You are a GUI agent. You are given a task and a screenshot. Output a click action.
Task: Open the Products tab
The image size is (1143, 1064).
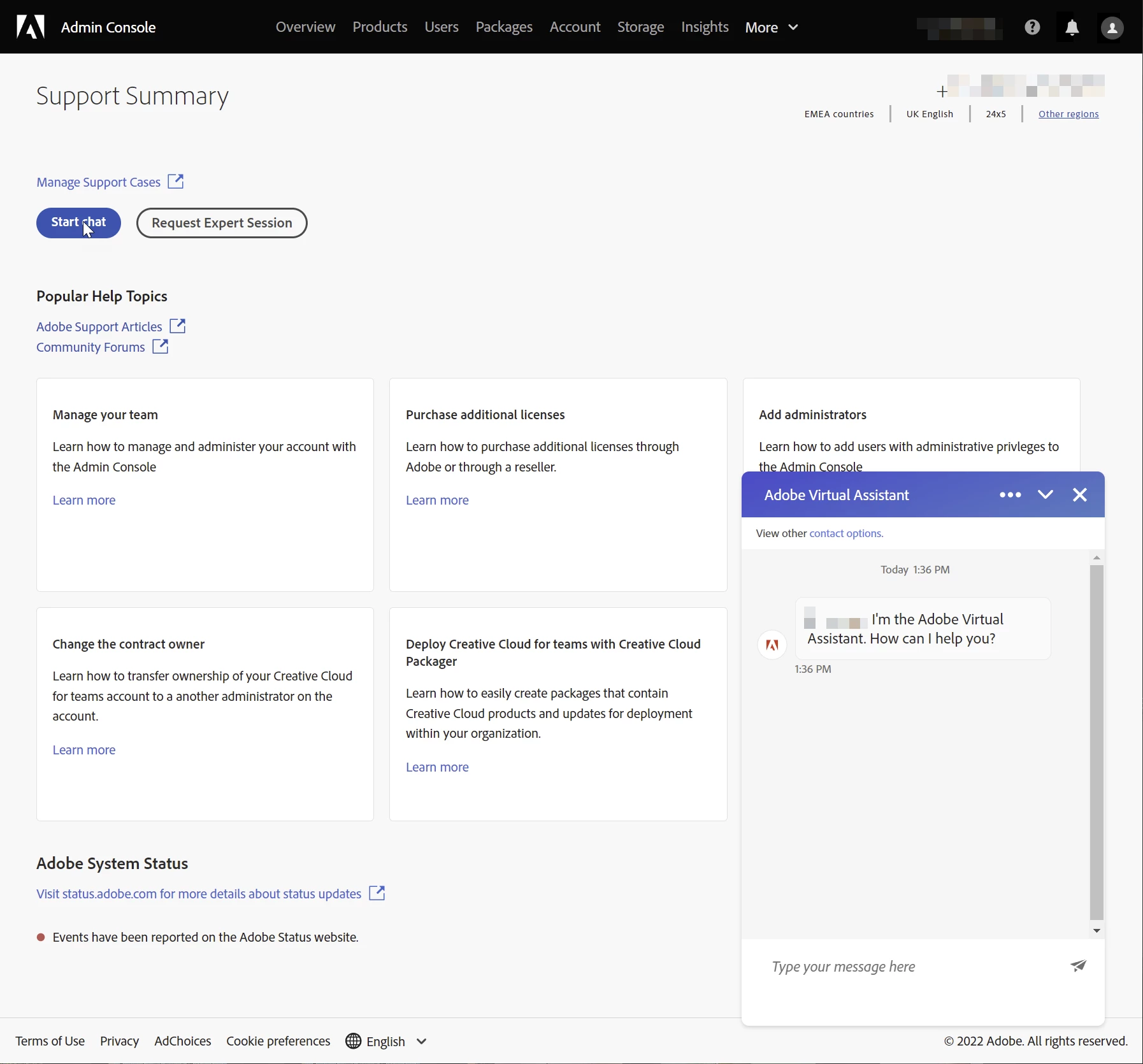point(380,27)
